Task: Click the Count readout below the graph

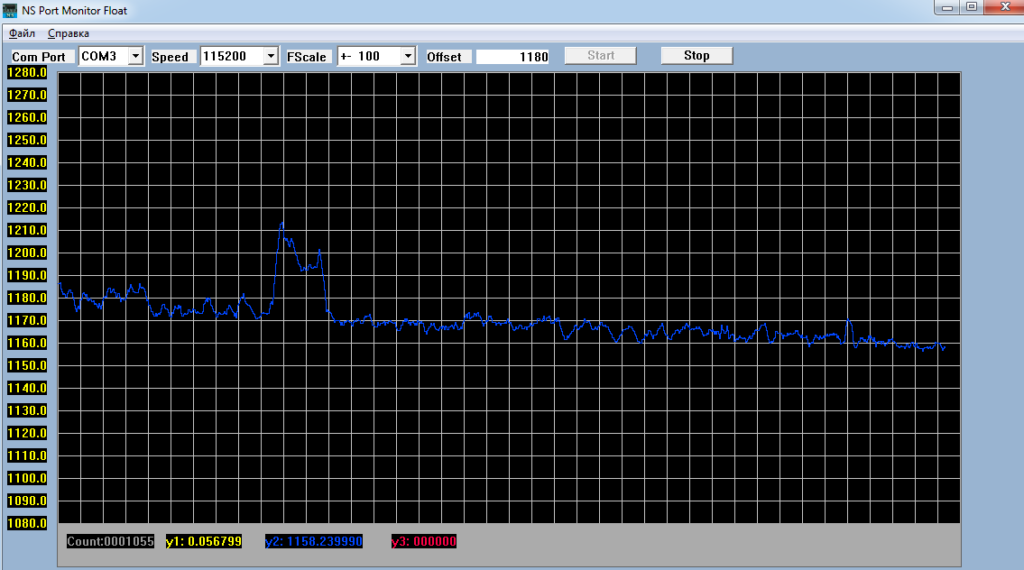Action: pyautogui.click(x=110, y=541)
